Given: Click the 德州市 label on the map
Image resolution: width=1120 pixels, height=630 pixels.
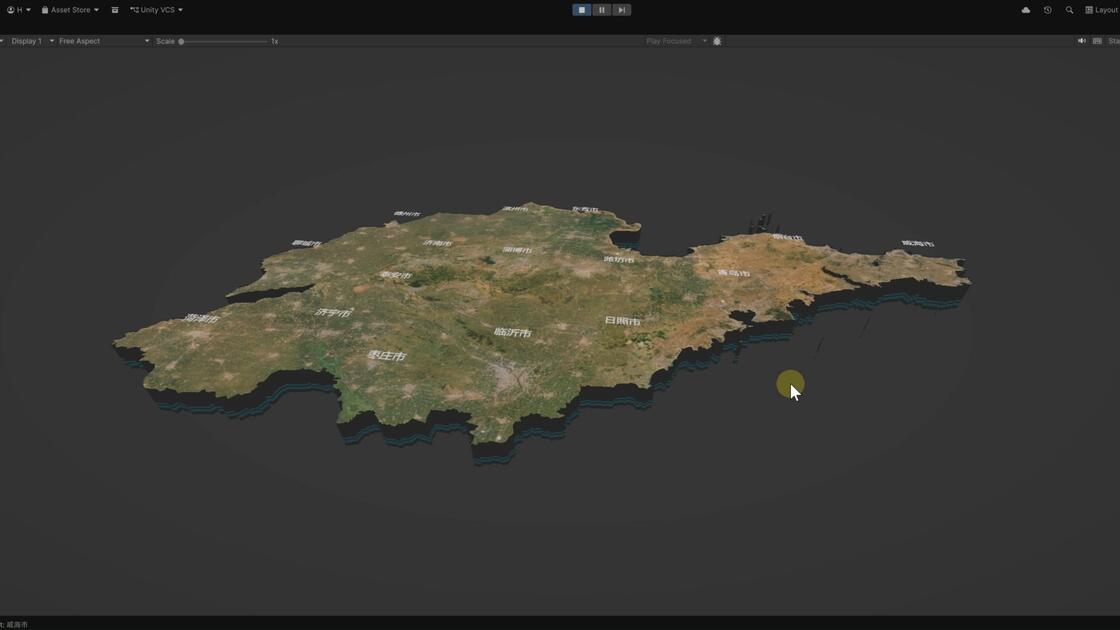Looking at the screenshot, I should (407, 214).
